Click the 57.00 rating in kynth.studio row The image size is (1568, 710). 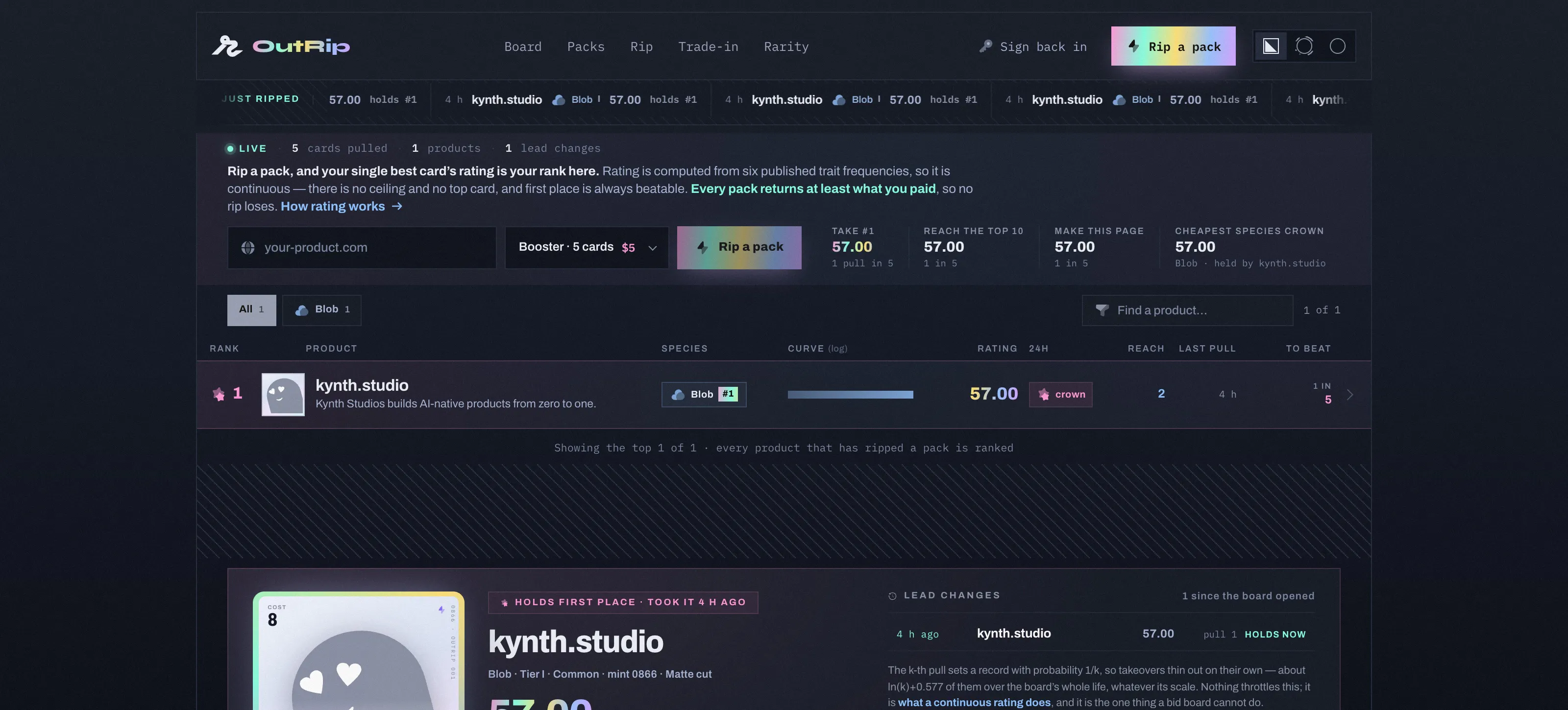coord(993,394)
